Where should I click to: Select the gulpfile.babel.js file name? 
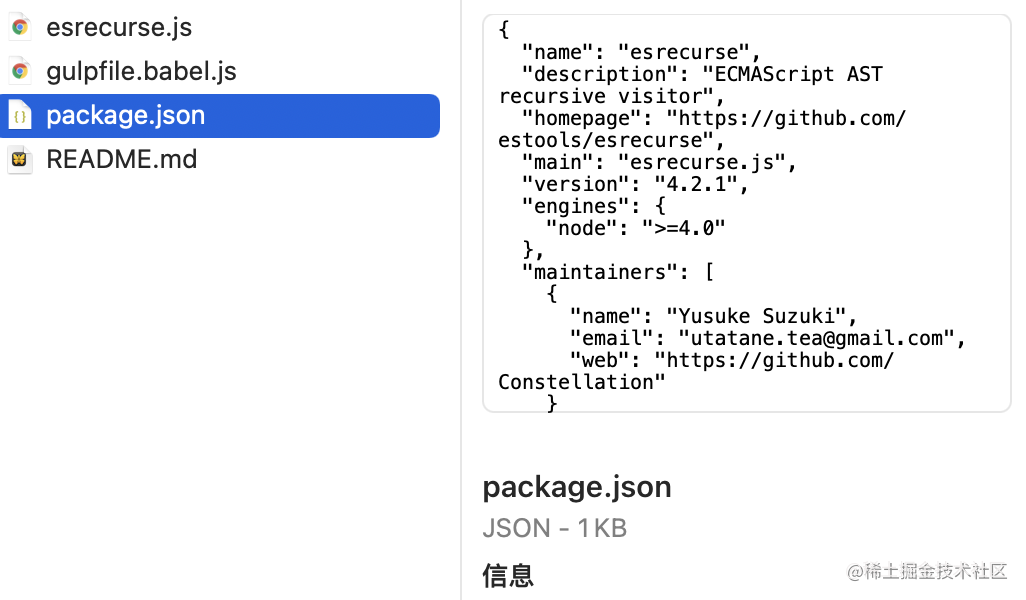[141, 71]
